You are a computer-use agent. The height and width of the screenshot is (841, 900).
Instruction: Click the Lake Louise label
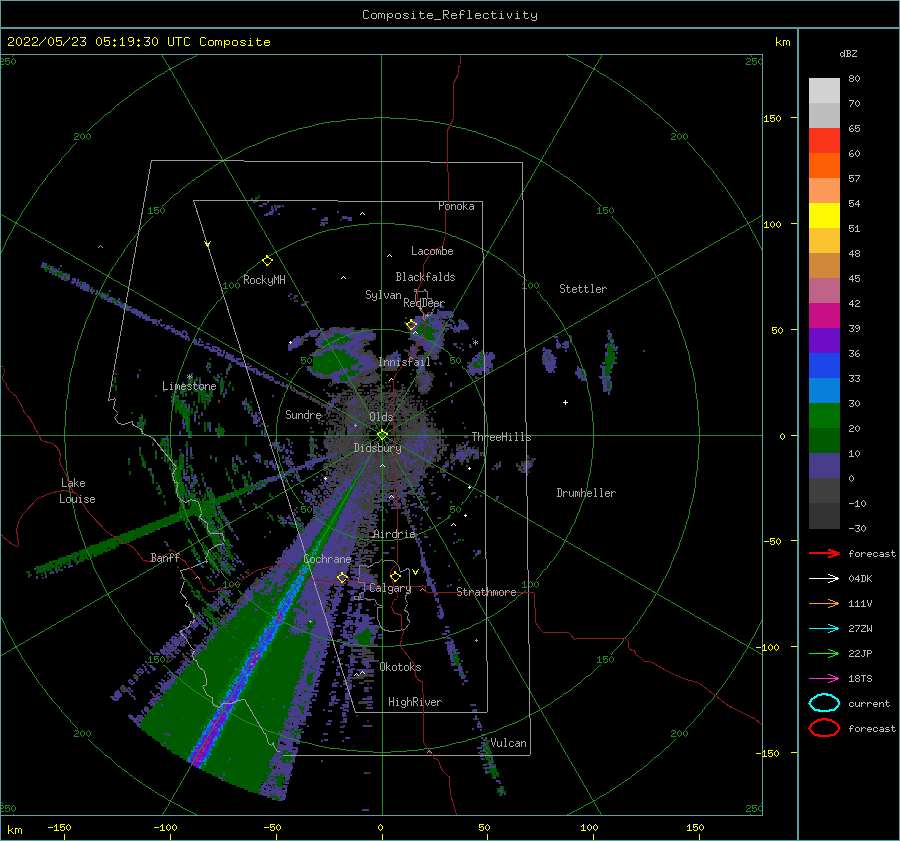click(77, 491)
